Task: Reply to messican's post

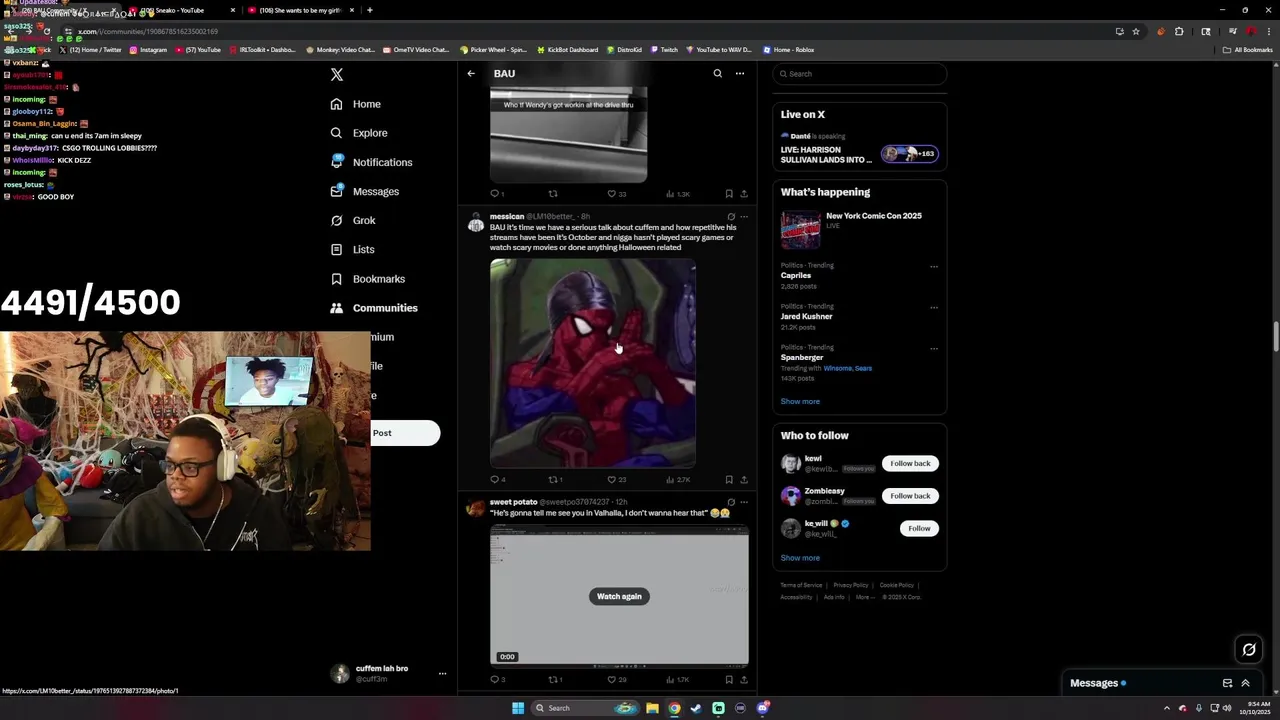Action: coord(497,479)
